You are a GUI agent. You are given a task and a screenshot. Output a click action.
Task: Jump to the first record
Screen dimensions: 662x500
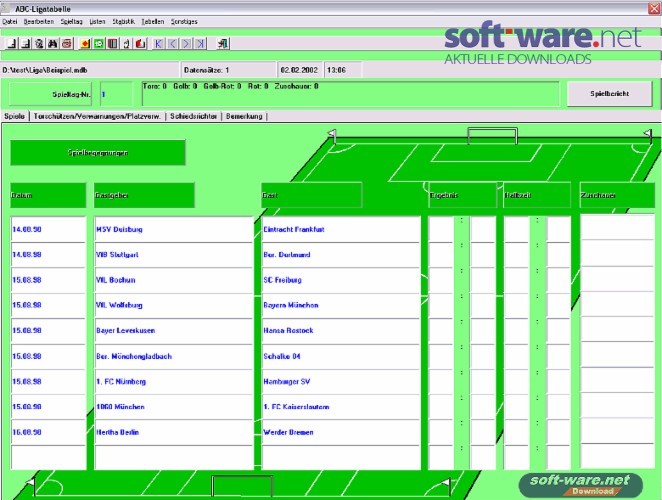[x=158, y=43]
